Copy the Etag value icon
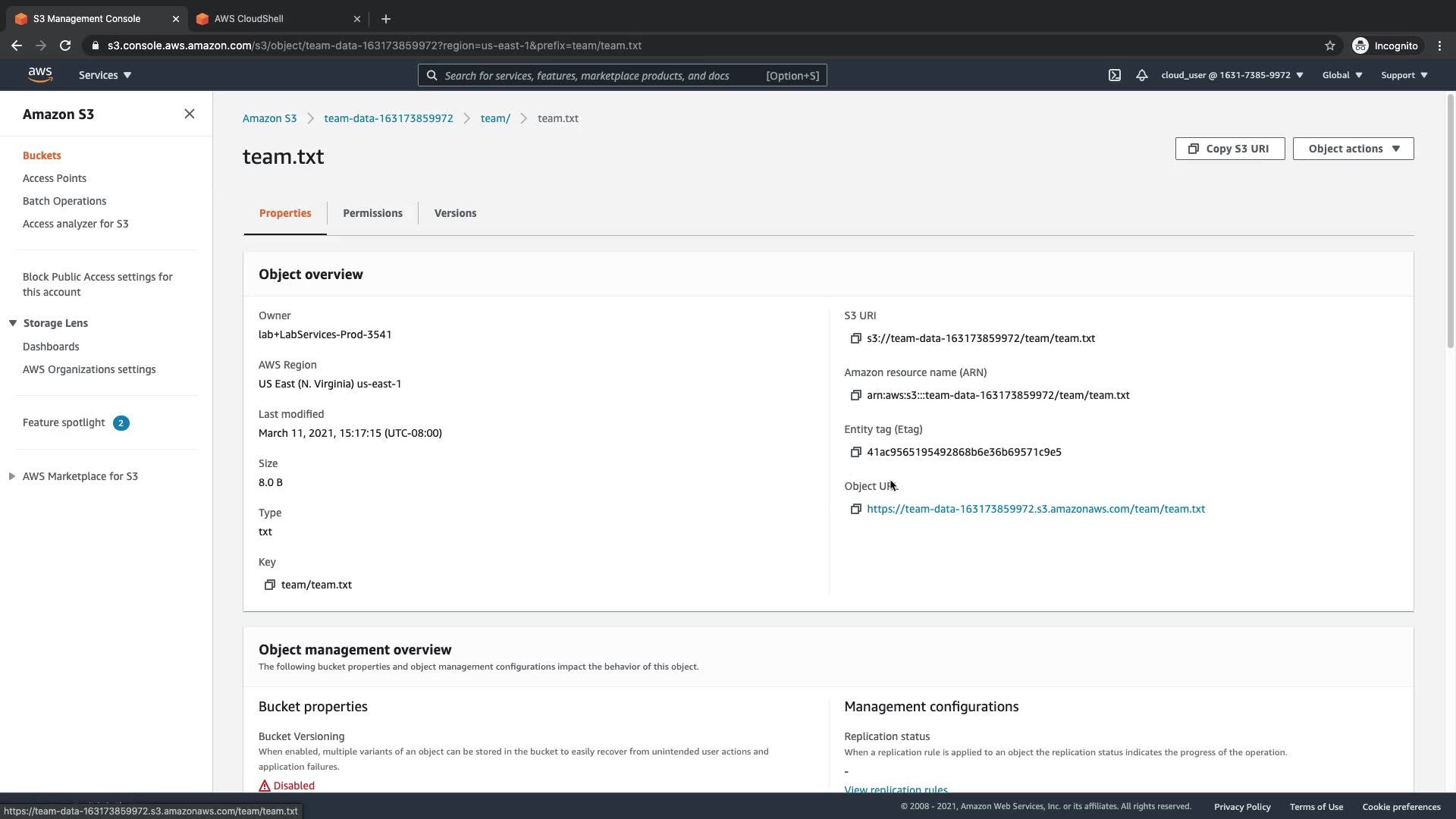 tap(855, 452)
